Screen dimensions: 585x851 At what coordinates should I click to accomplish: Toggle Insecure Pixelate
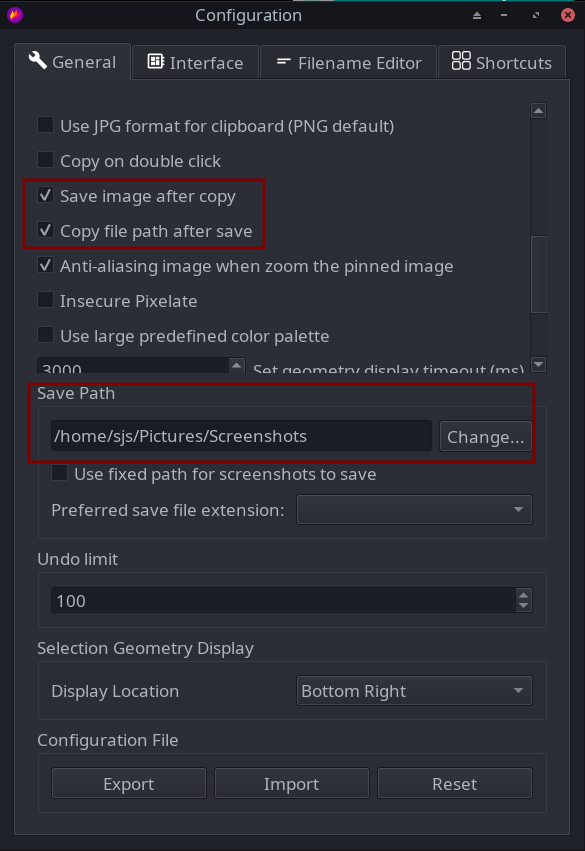click(x=45, y=300)
